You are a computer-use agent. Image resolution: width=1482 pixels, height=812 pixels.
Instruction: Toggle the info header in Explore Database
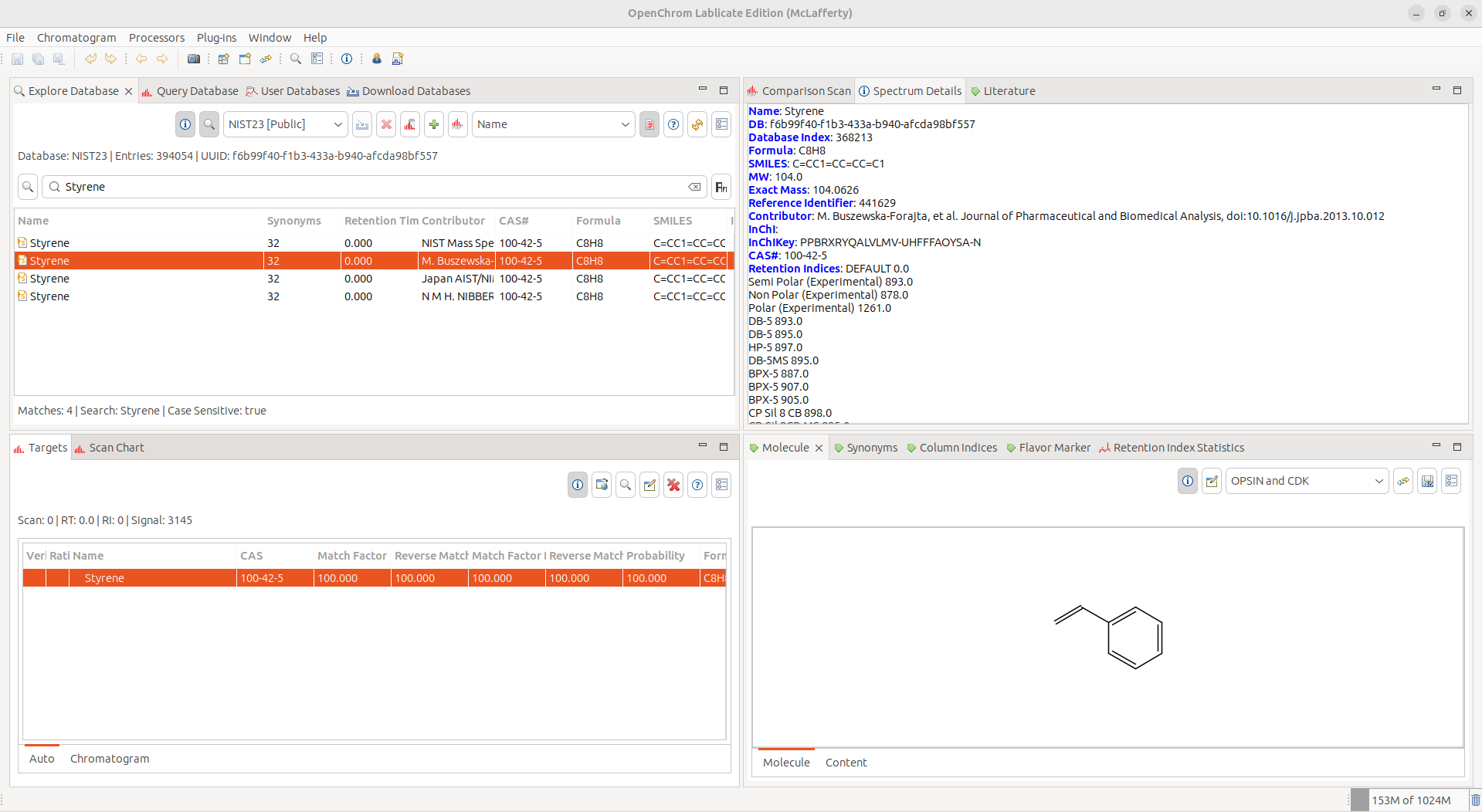[185, 124]
